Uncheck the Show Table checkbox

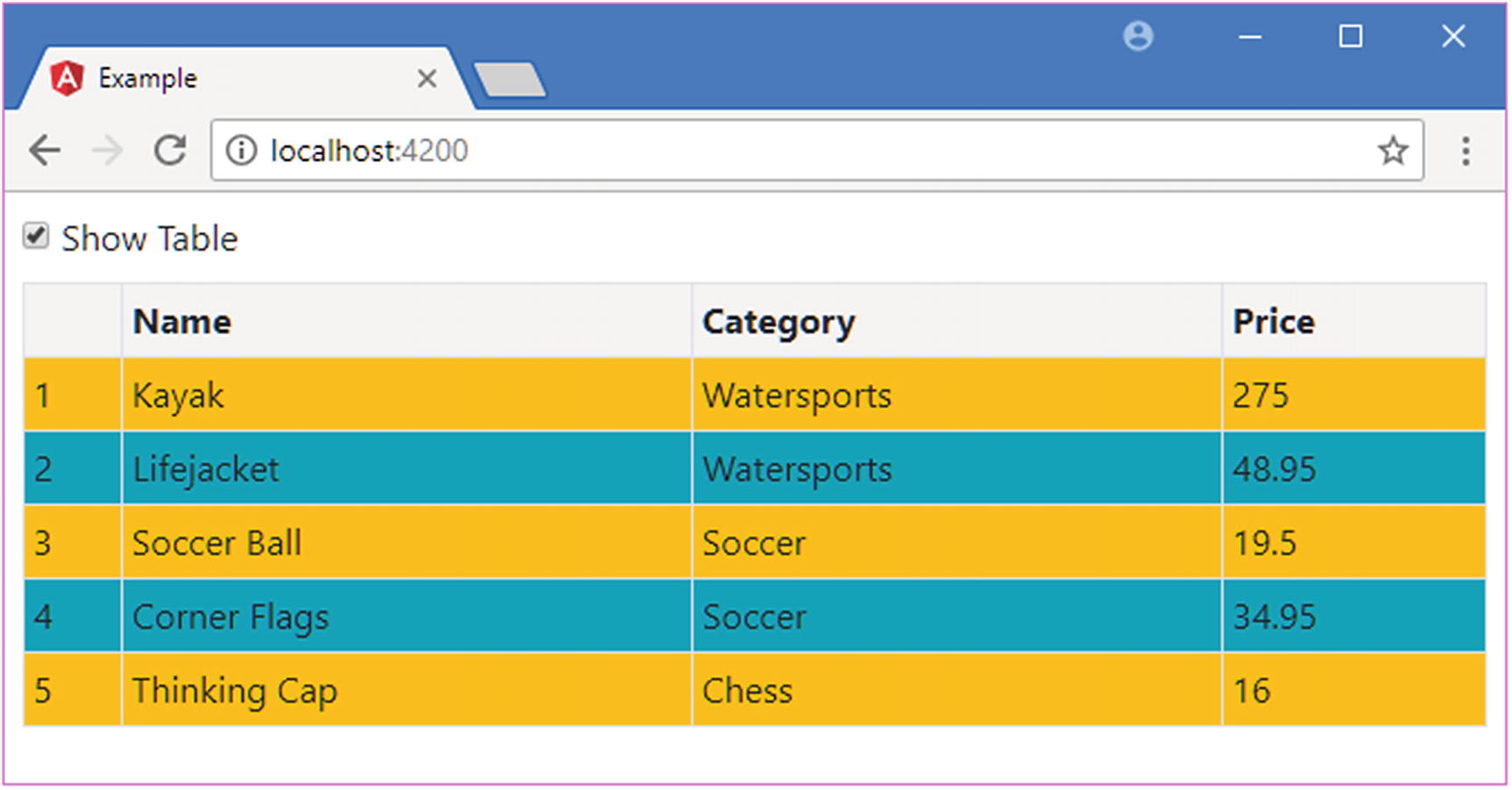pos(36,236)
